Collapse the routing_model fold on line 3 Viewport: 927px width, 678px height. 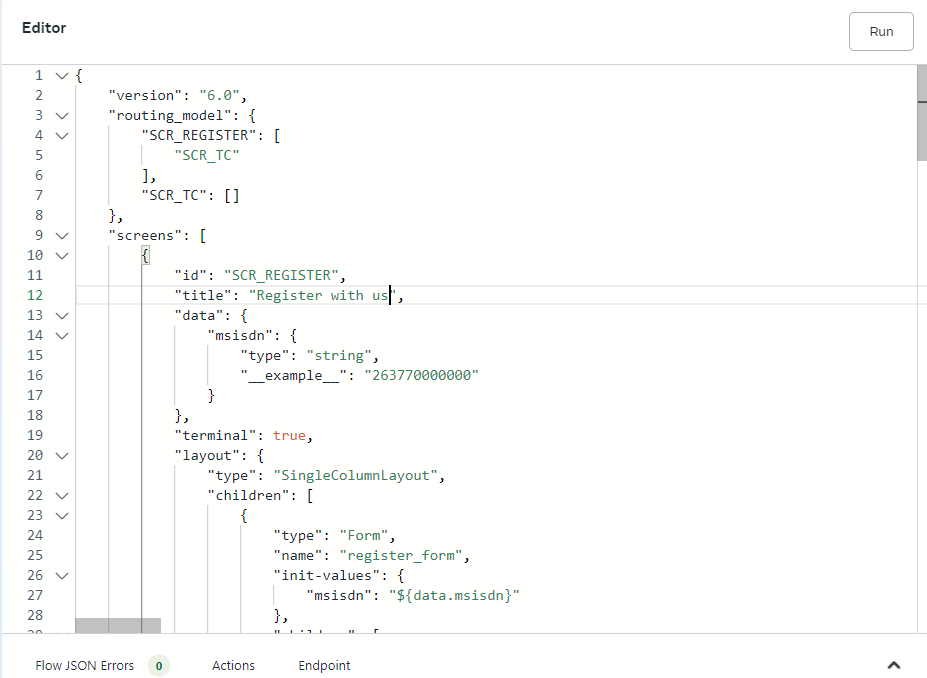[62, 116]
